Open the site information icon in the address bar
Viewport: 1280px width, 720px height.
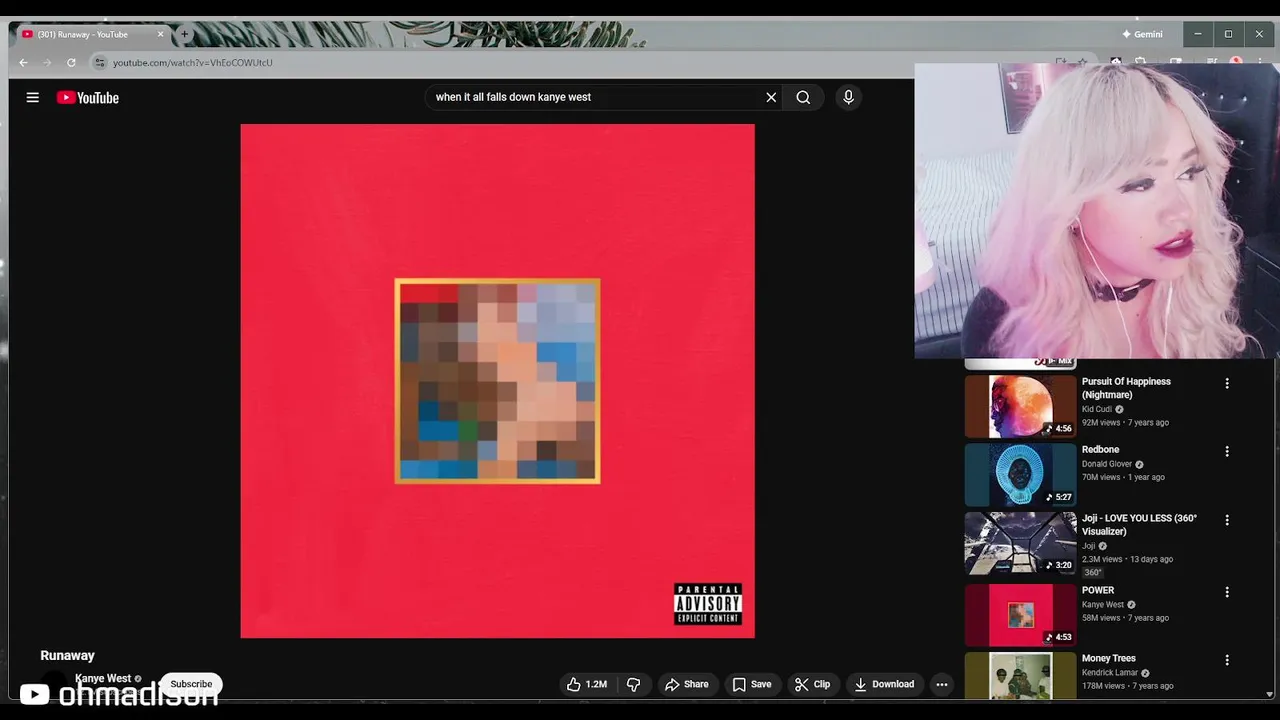(x=99, y=62)
